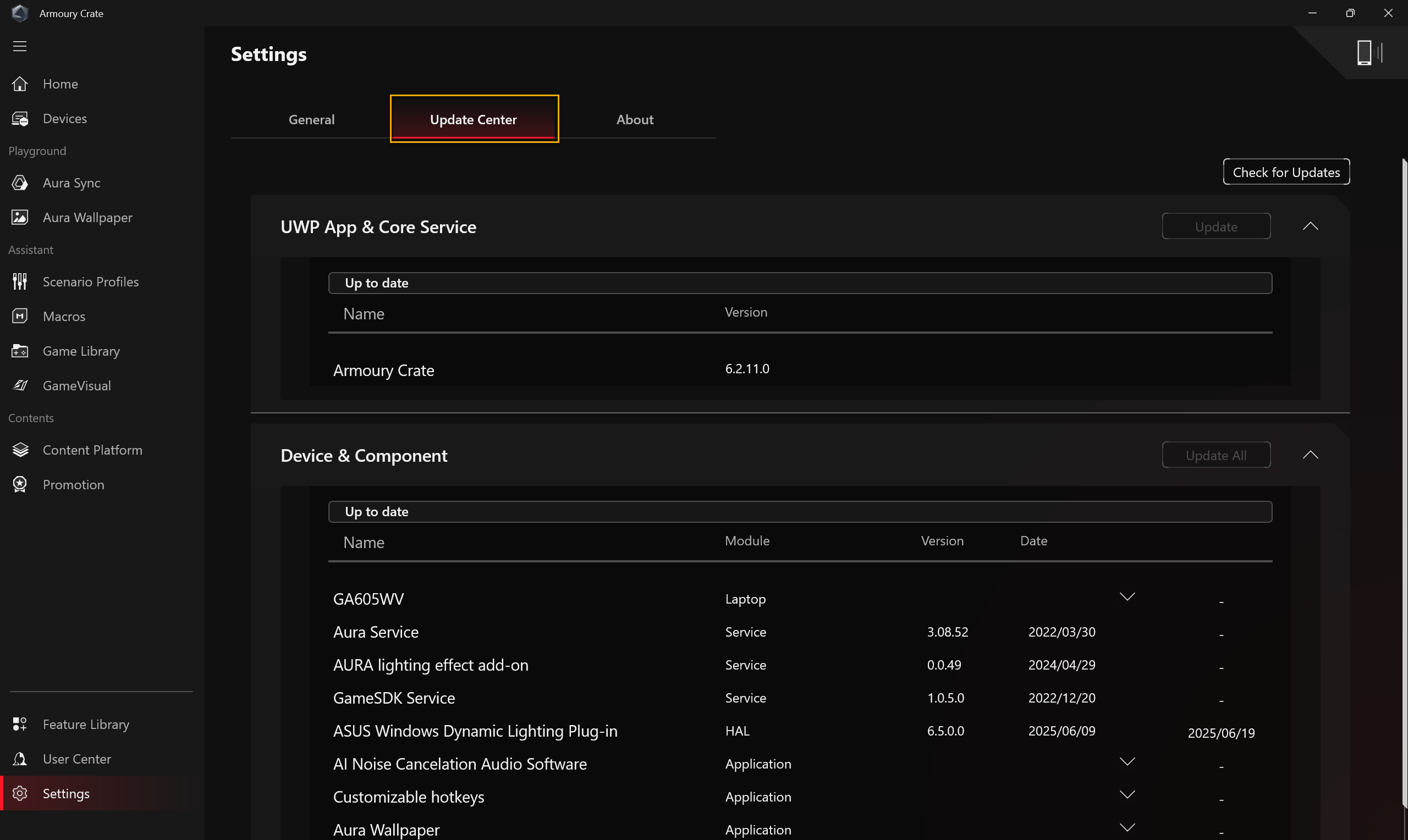
Task: Minimize the Armoury Crate window
Action: click(x=1312, y=13)
